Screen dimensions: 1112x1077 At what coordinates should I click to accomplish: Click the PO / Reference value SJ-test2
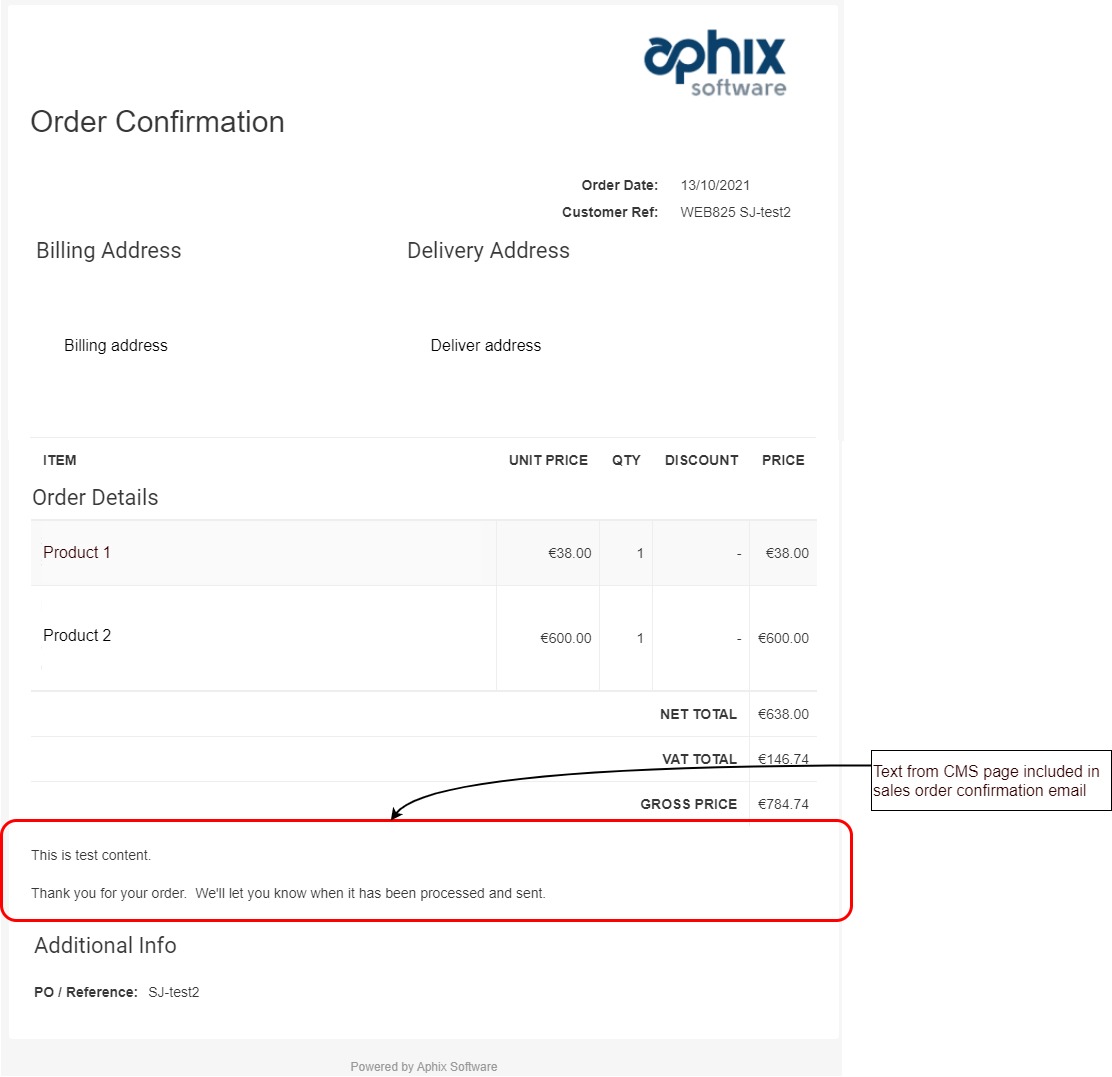(174, 992)
